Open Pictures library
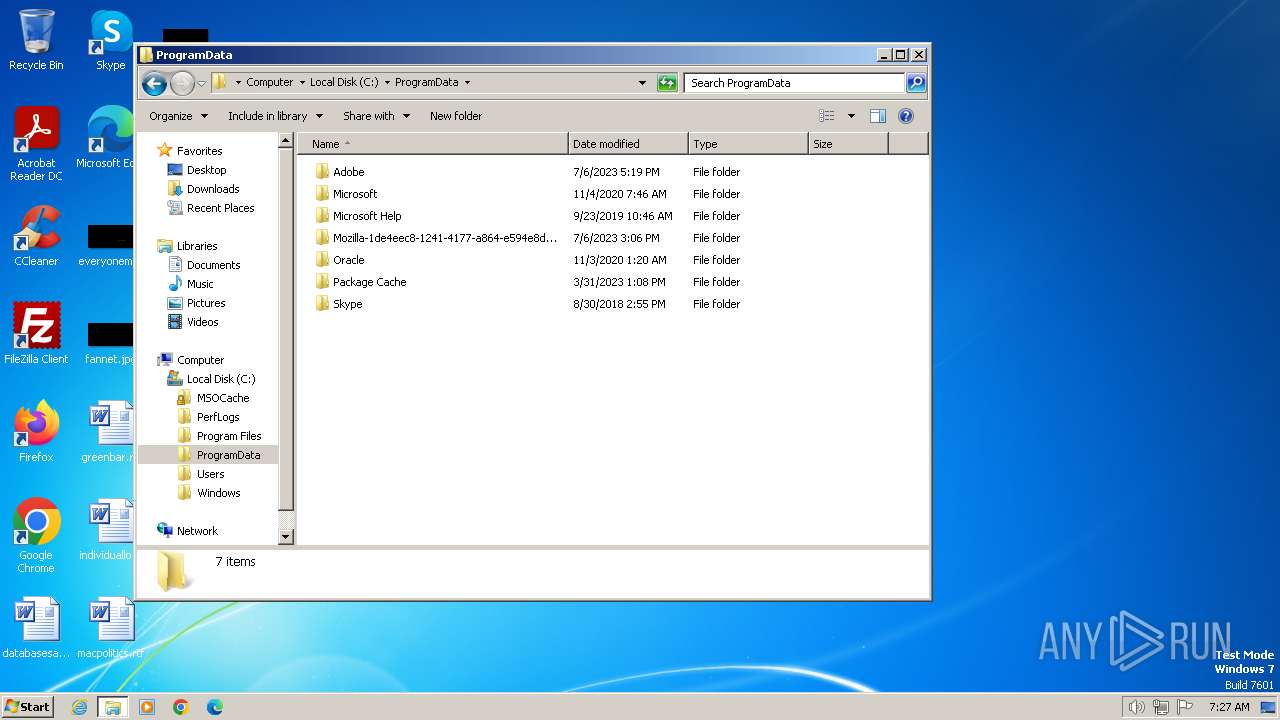1280x720 pixels. (x=206, y=303)
